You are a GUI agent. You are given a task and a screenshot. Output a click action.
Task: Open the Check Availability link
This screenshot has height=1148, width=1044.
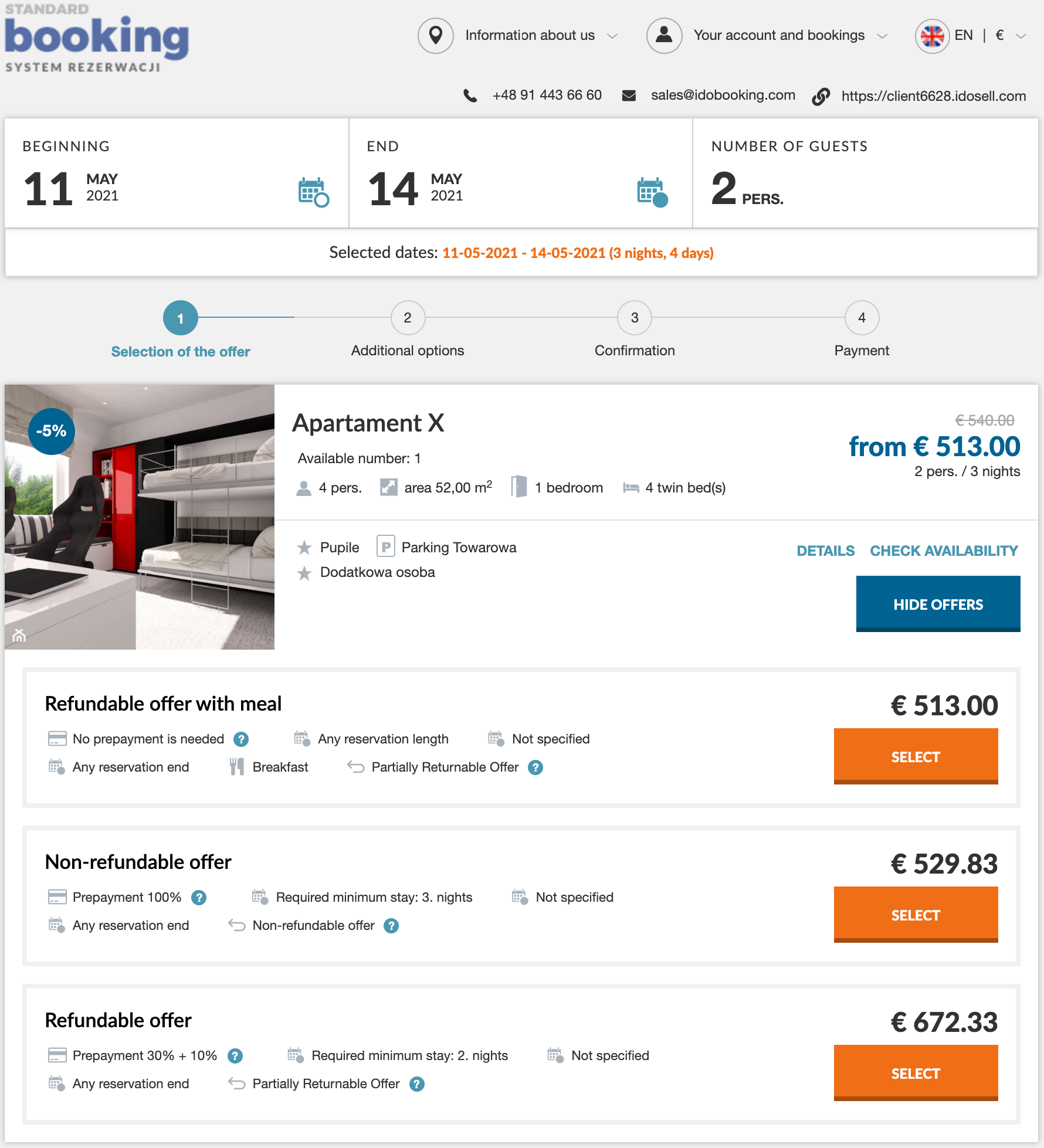pyautogui.click(x=944, y=551)
